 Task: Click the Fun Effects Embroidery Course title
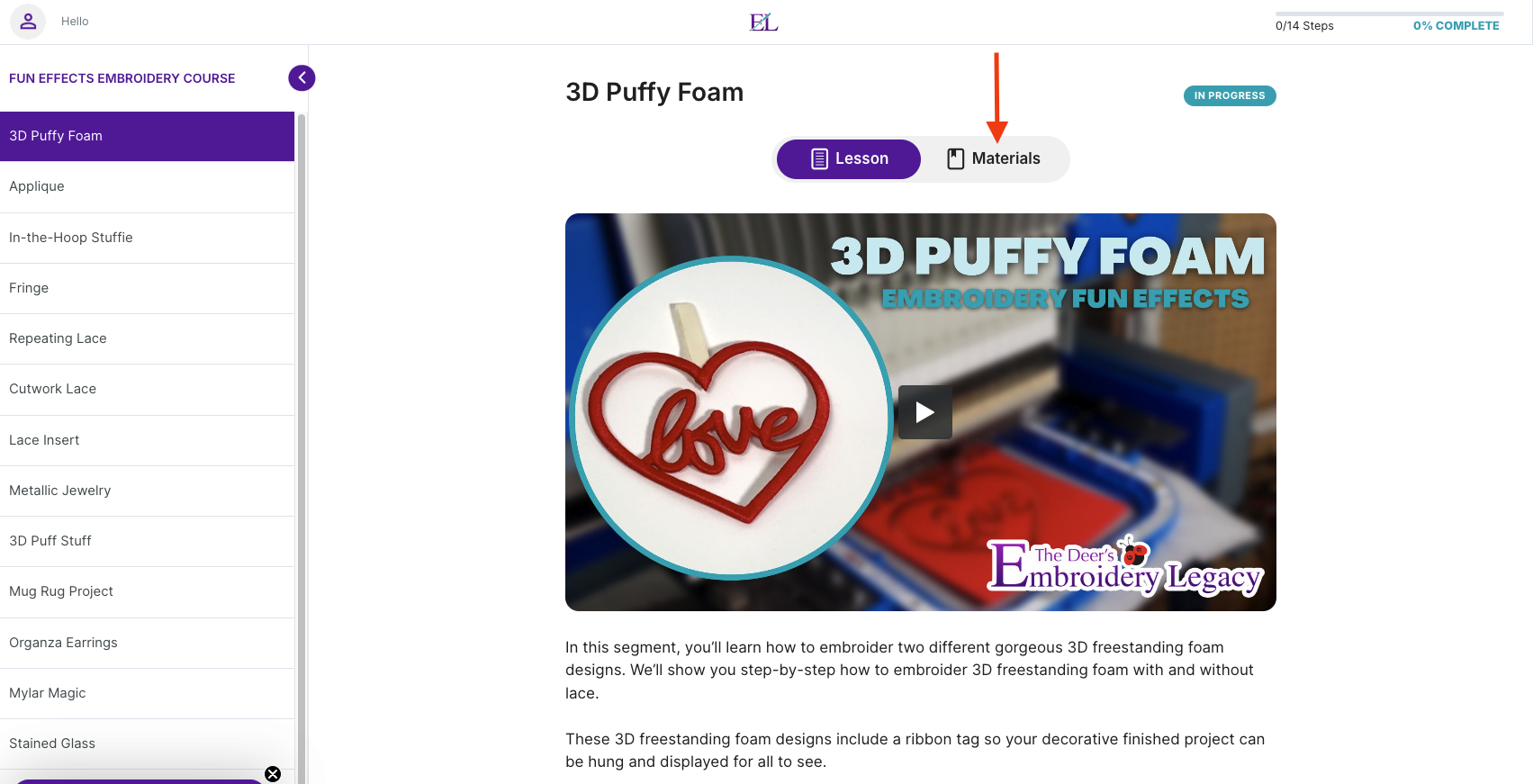click(x=122, y=78)
